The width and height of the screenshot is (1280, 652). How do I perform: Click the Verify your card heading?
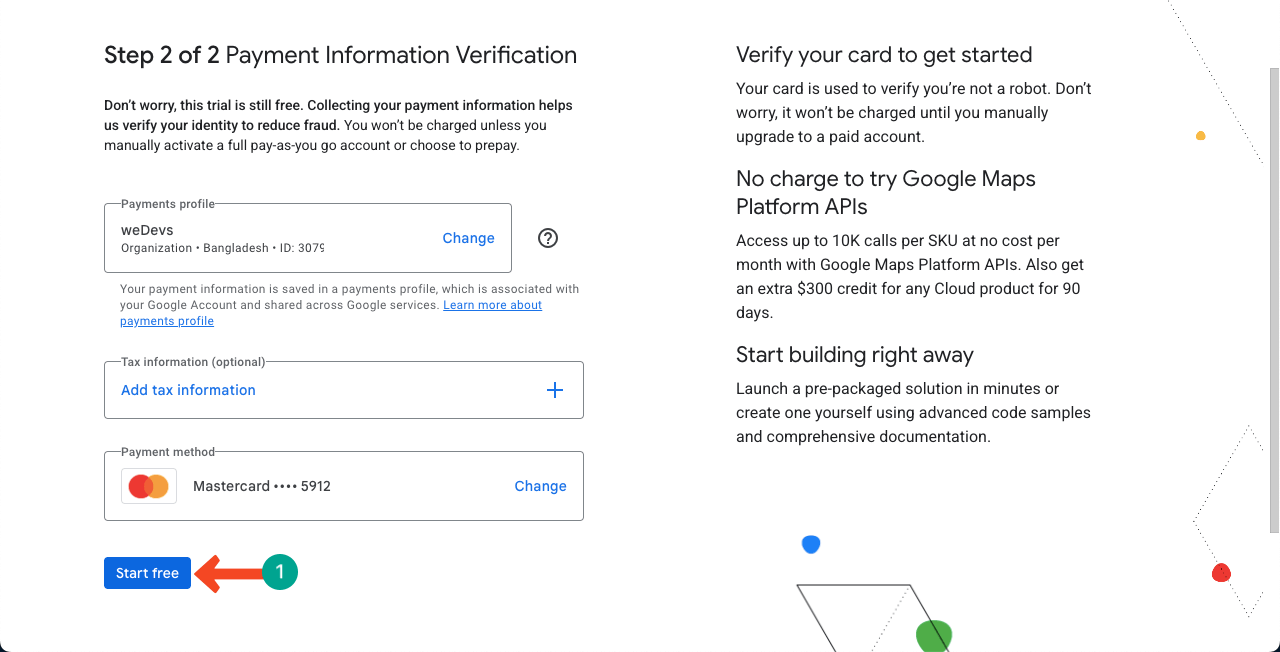click(x=884, y=55)
